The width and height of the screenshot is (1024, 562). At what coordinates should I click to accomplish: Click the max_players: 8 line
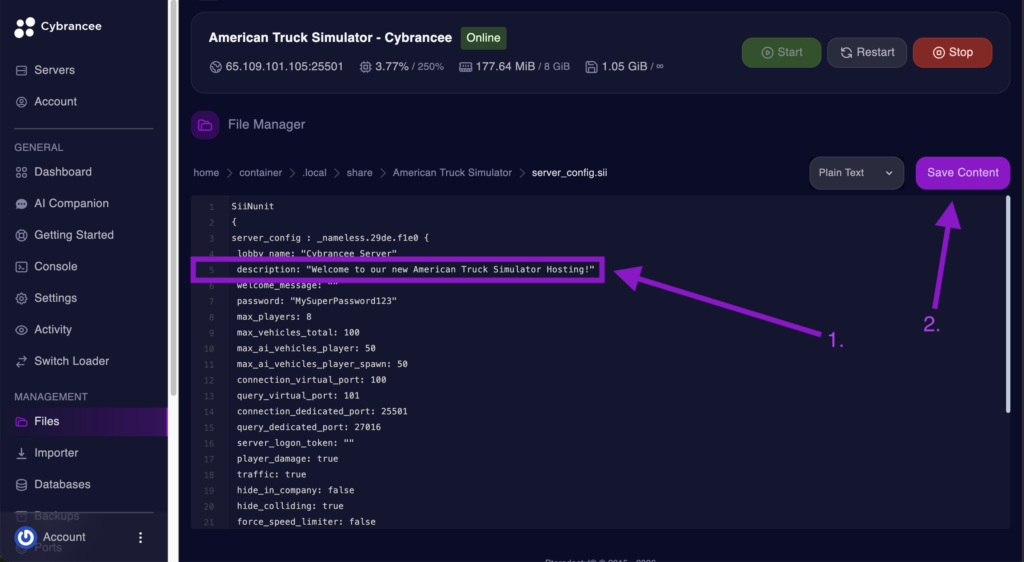click(x=274, y=317)
